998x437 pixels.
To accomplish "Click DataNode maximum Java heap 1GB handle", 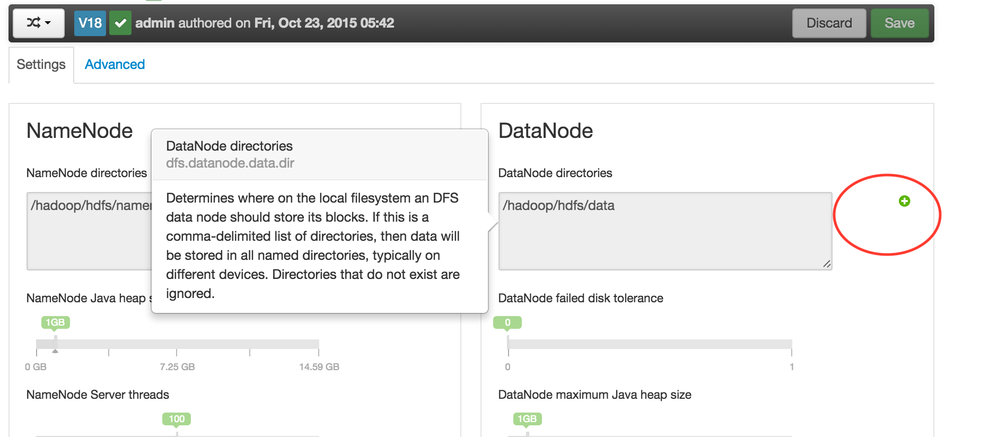I will pos(527,419).
